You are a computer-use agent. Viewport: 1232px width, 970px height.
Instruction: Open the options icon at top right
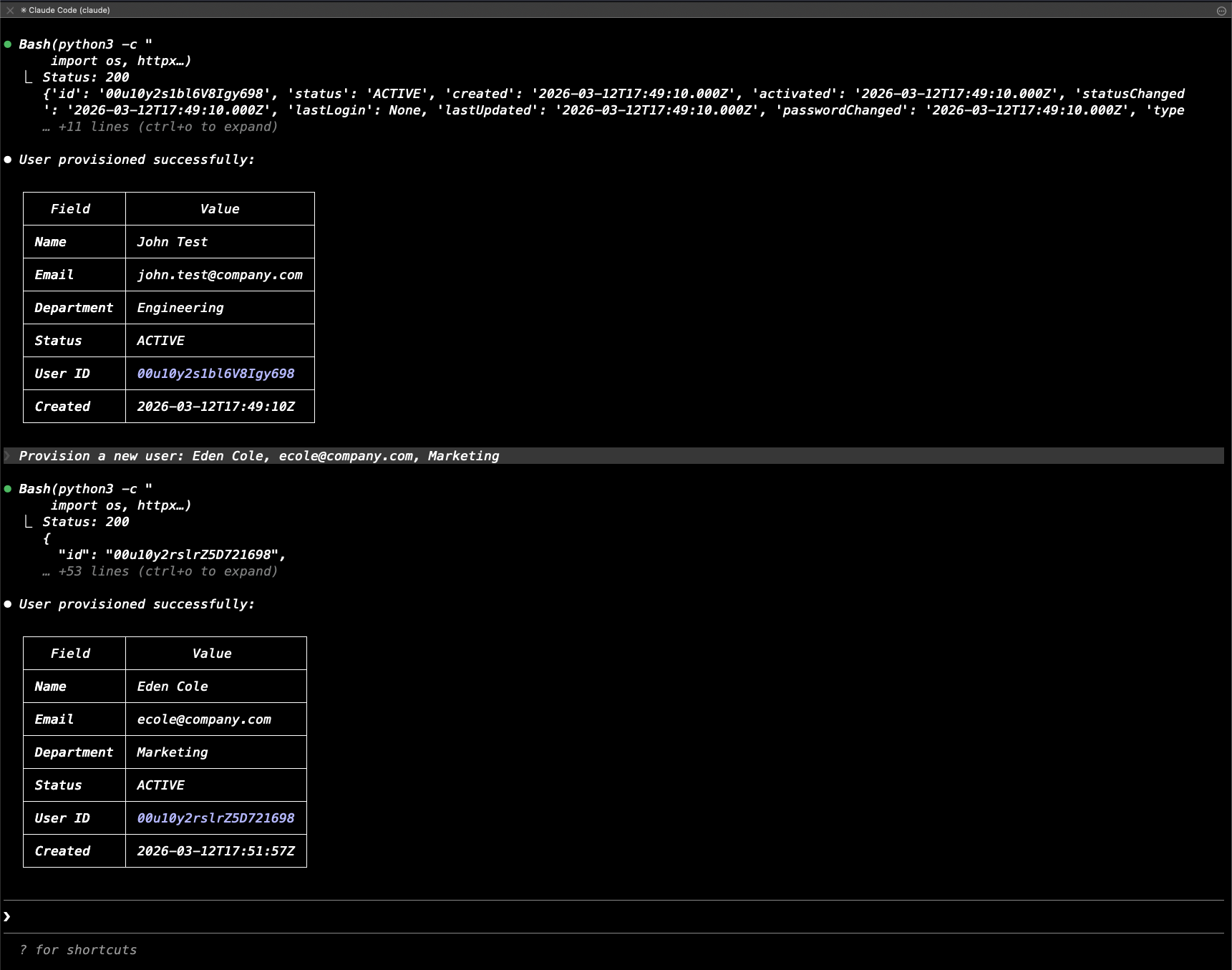click(x=1221, y=11)
